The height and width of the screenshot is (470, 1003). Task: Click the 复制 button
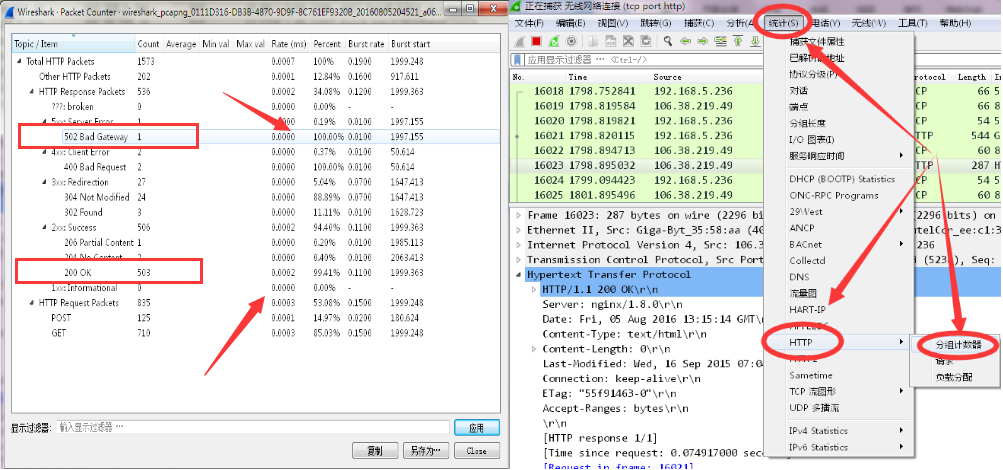(375, 451)
